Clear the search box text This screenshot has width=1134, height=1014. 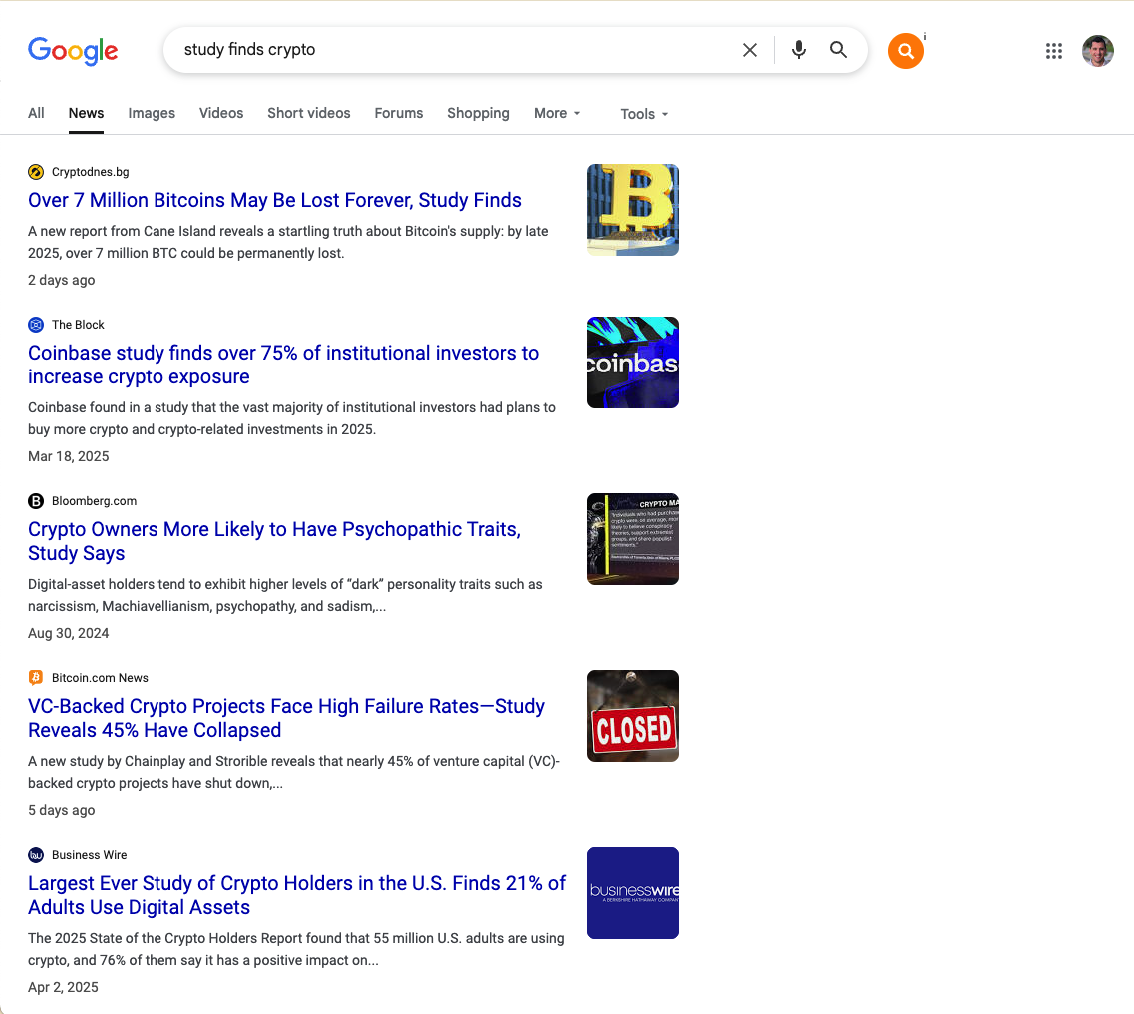point(749,50)
